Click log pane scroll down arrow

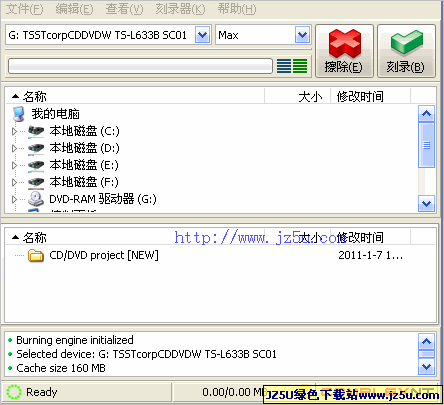(426, 367)
